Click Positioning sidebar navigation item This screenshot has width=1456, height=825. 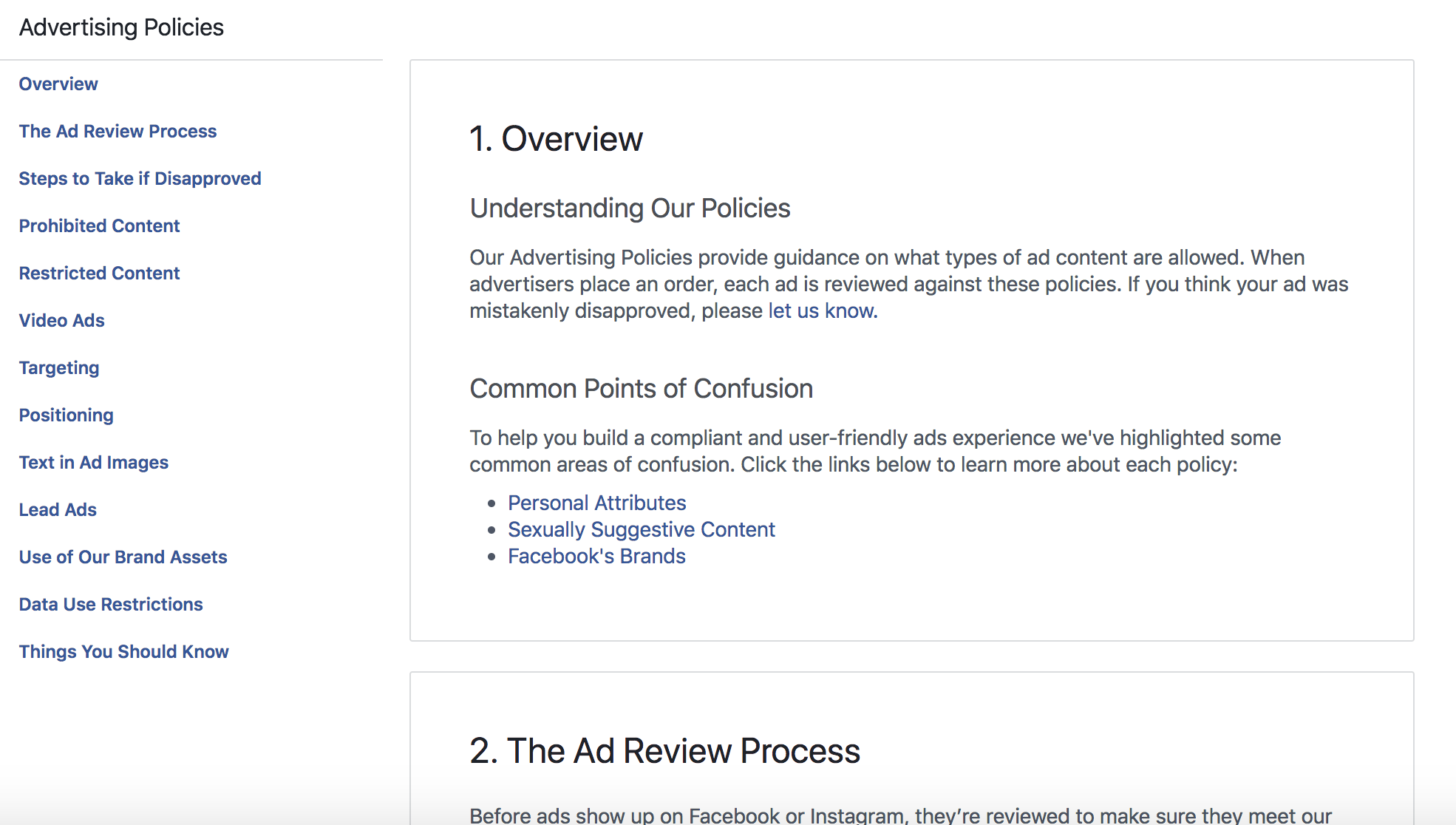[65, 414]
